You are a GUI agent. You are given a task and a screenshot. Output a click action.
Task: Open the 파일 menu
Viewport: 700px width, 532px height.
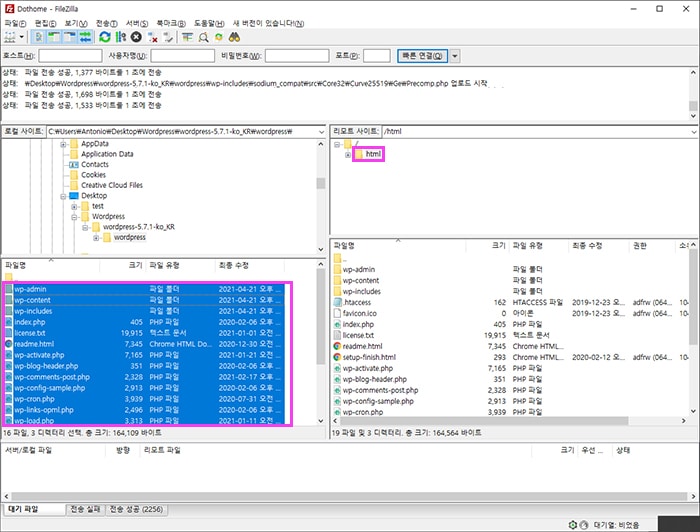tap(15, 23)
